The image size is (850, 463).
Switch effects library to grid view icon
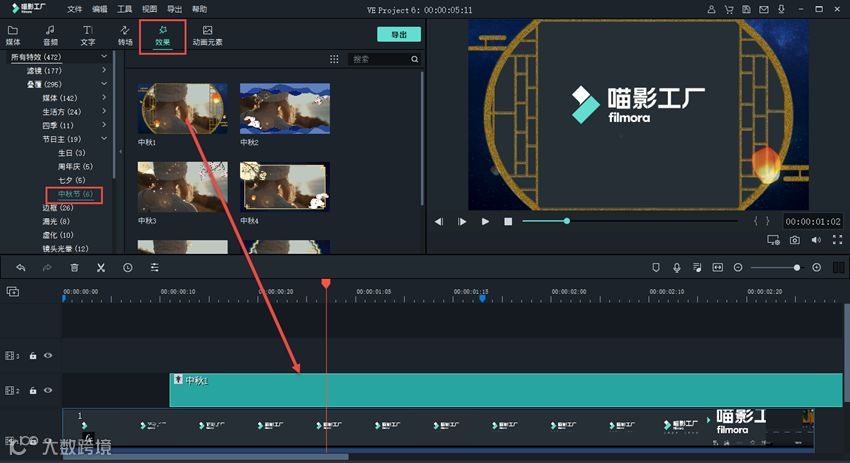pos(334,59)
